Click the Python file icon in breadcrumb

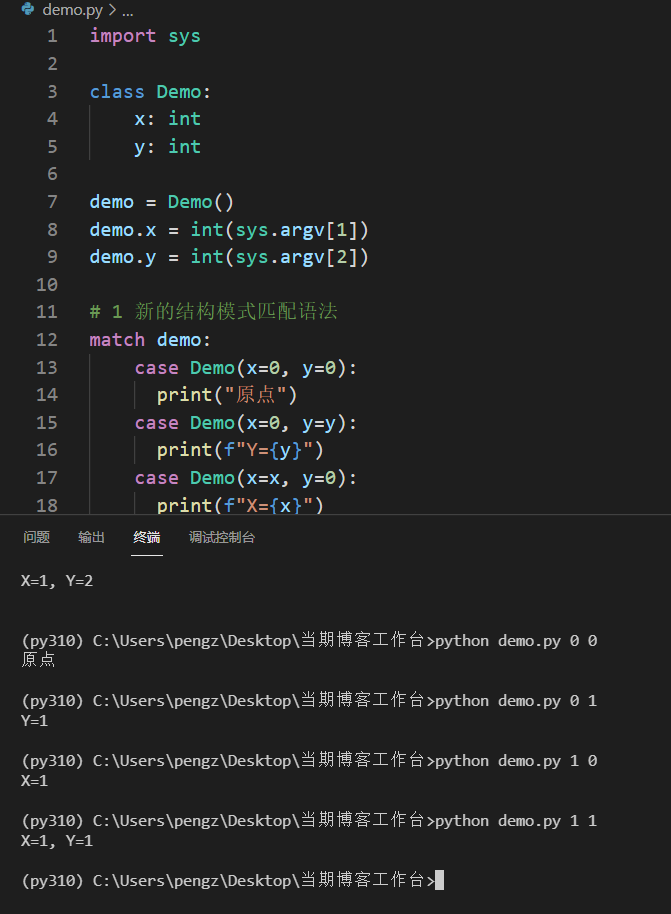(x=28, y=9)
